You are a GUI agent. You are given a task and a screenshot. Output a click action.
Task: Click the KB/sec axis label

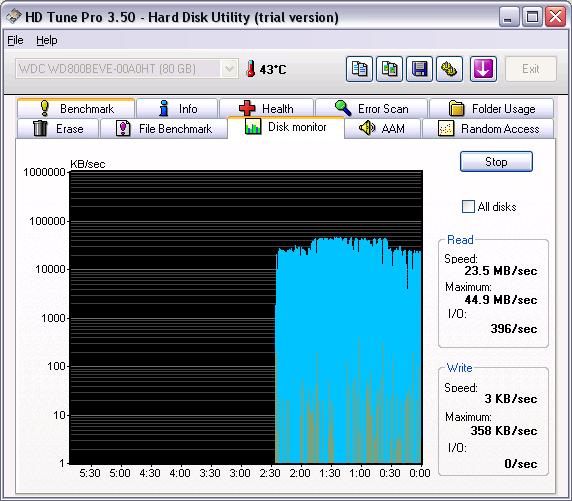click(88, 164)
